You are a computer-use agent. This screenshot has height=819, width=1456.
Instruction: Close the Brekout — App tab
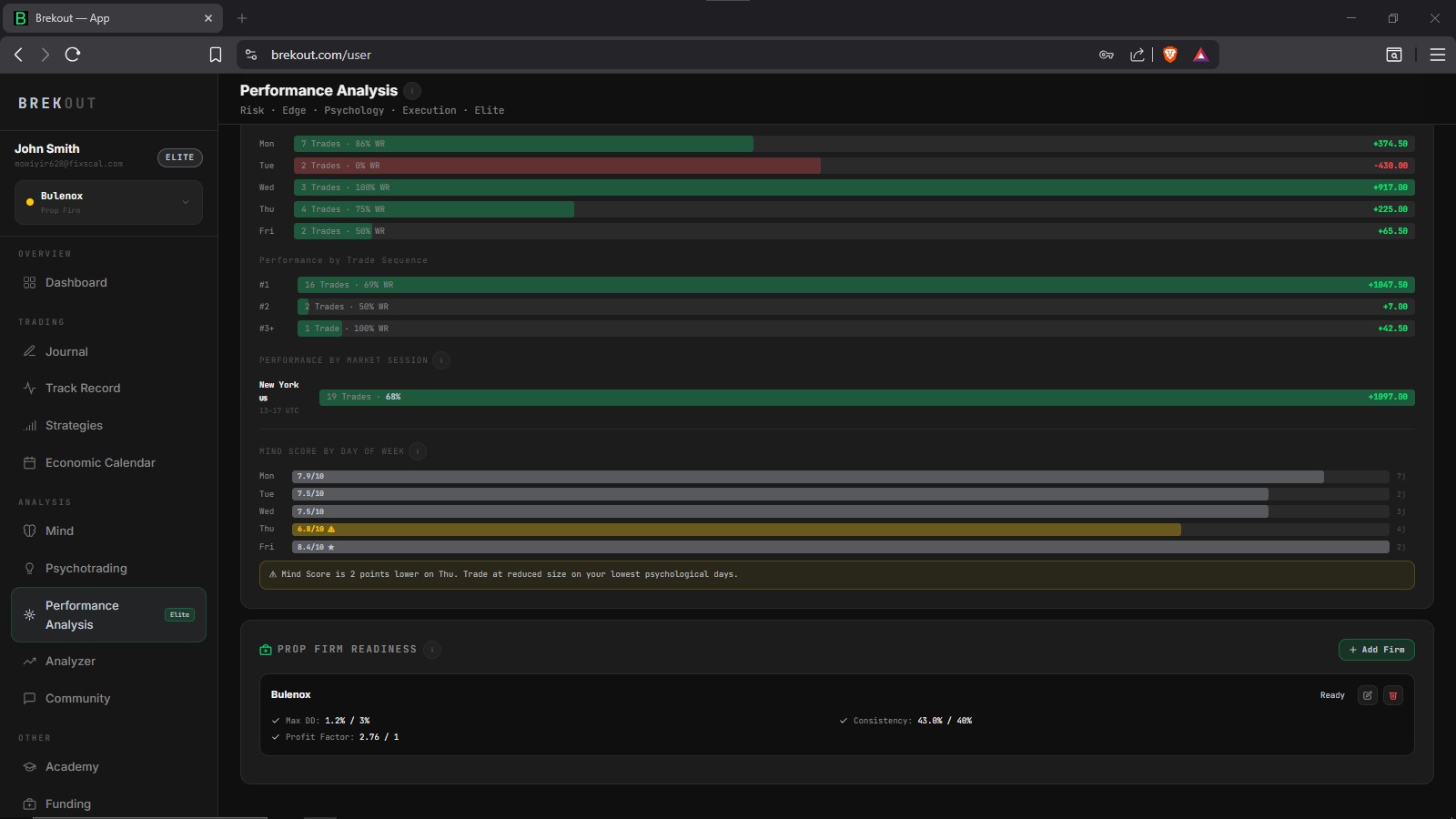coord(207,18)
